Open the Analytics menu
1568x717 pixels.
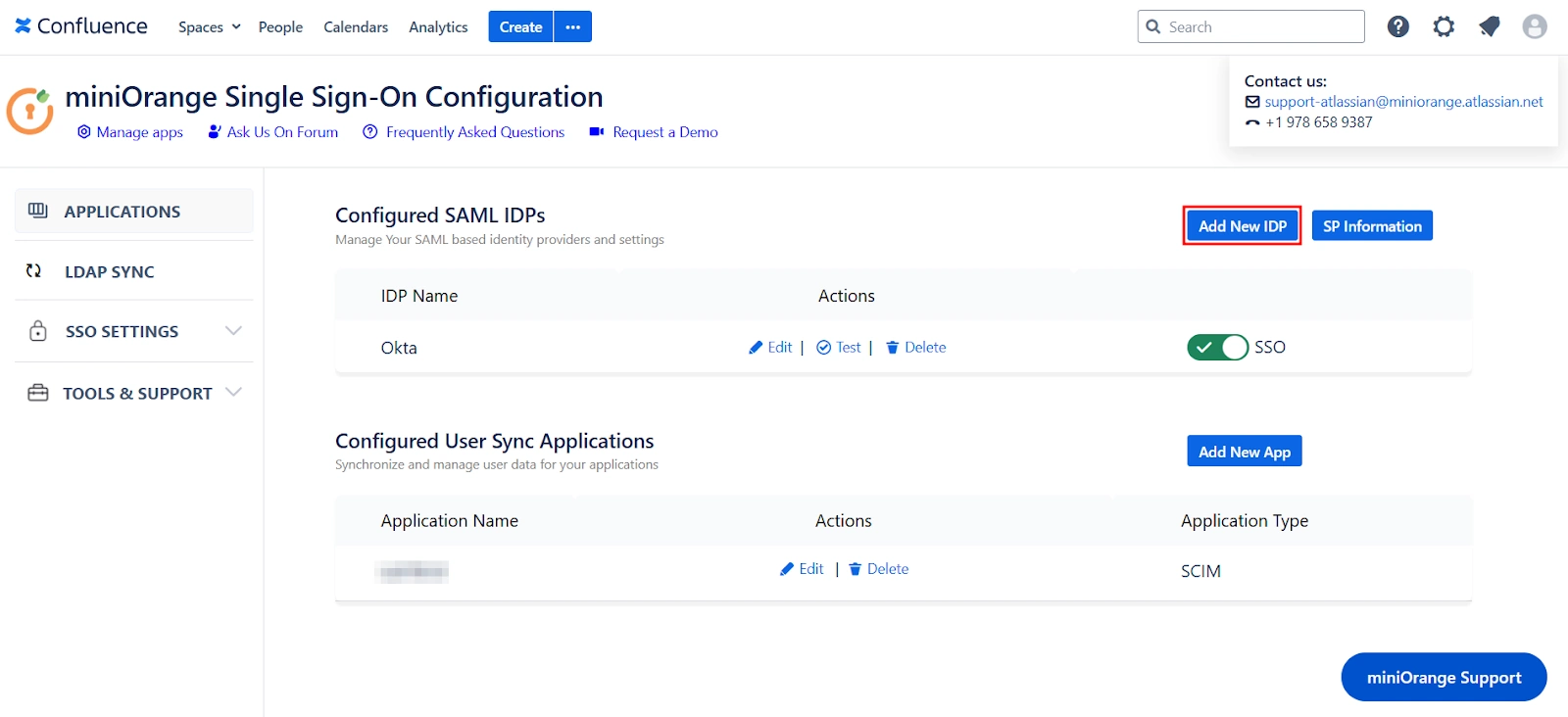(x=438, y=26)
